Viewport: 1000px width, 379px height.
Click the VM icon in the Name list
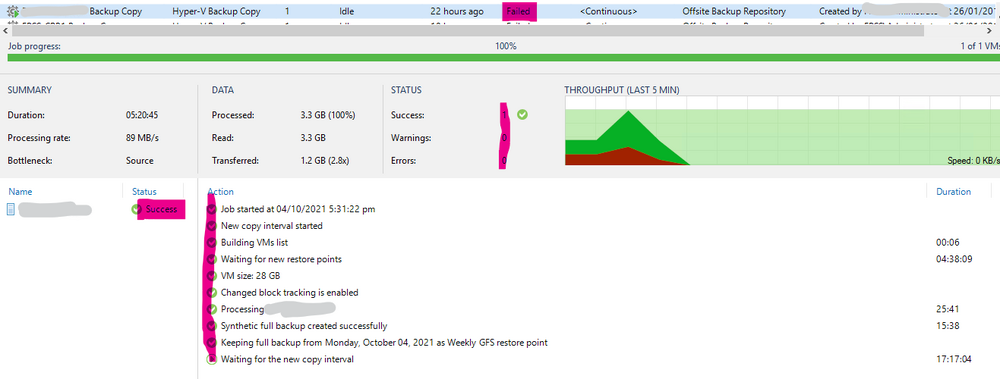(11, 209)
